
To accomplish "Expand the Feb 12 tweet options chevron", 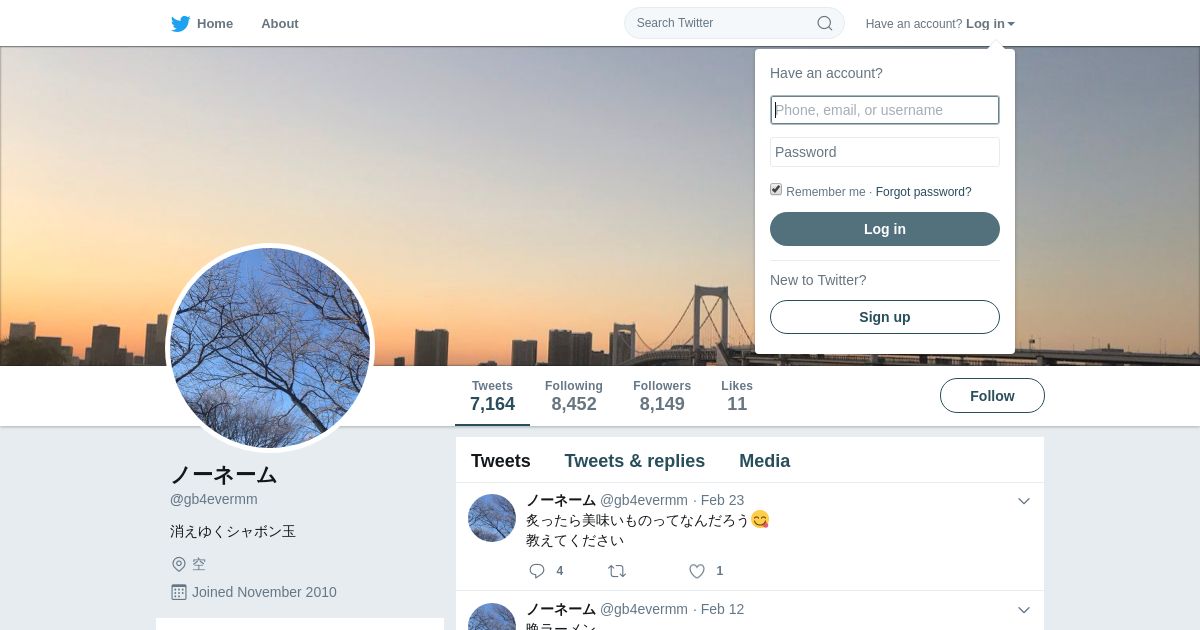I will point(1024,610).
